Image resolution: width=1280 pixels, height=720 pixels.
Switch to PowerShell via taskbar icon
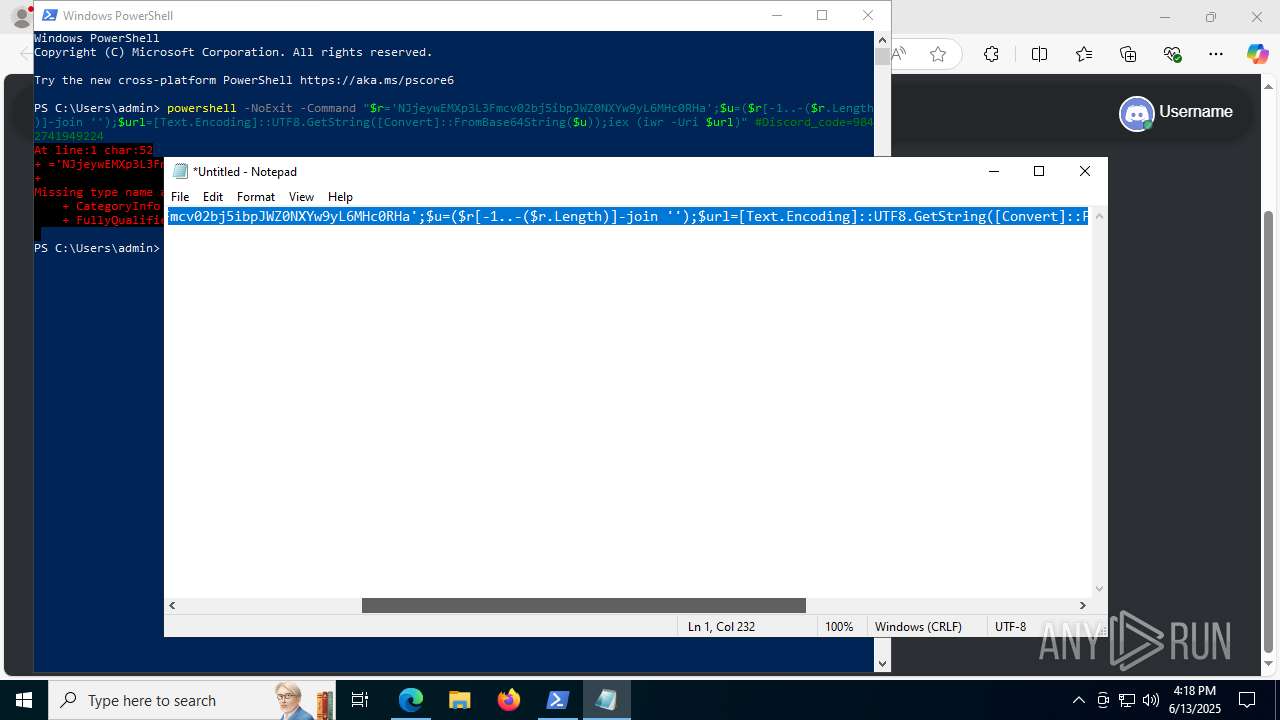(x=558, y=700)
